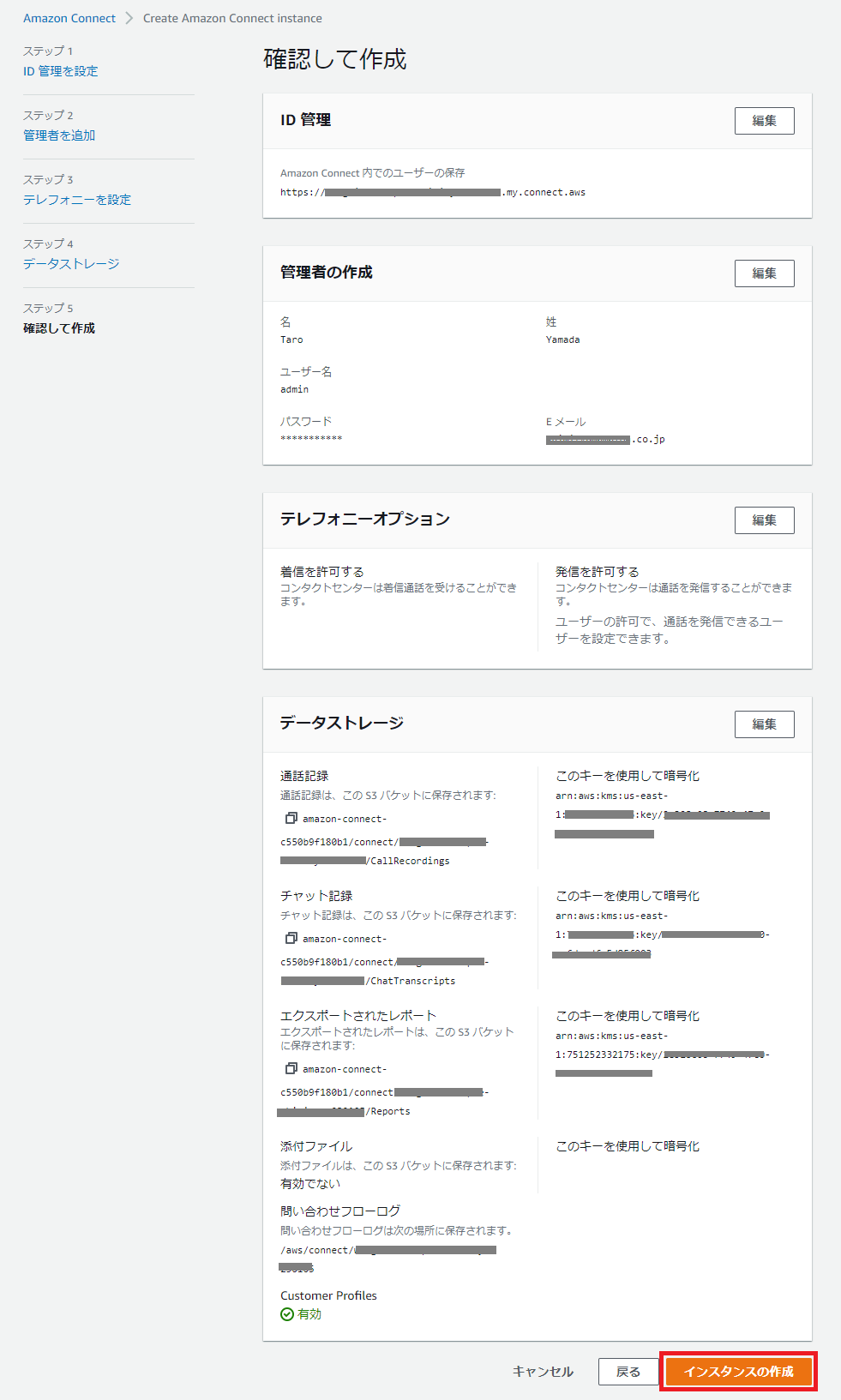
Task: Edit the データストレージ section
Action: click(x=765, y=724)
